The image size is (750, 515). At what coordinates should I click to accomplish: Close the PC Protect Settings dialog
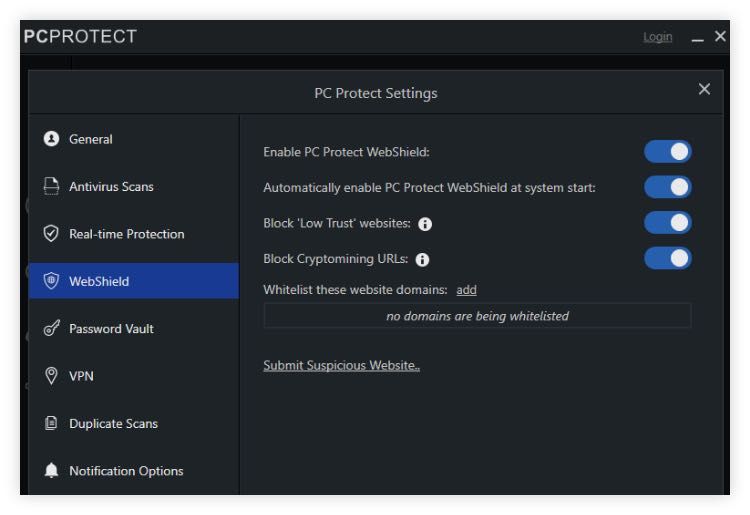click(704, 90)
